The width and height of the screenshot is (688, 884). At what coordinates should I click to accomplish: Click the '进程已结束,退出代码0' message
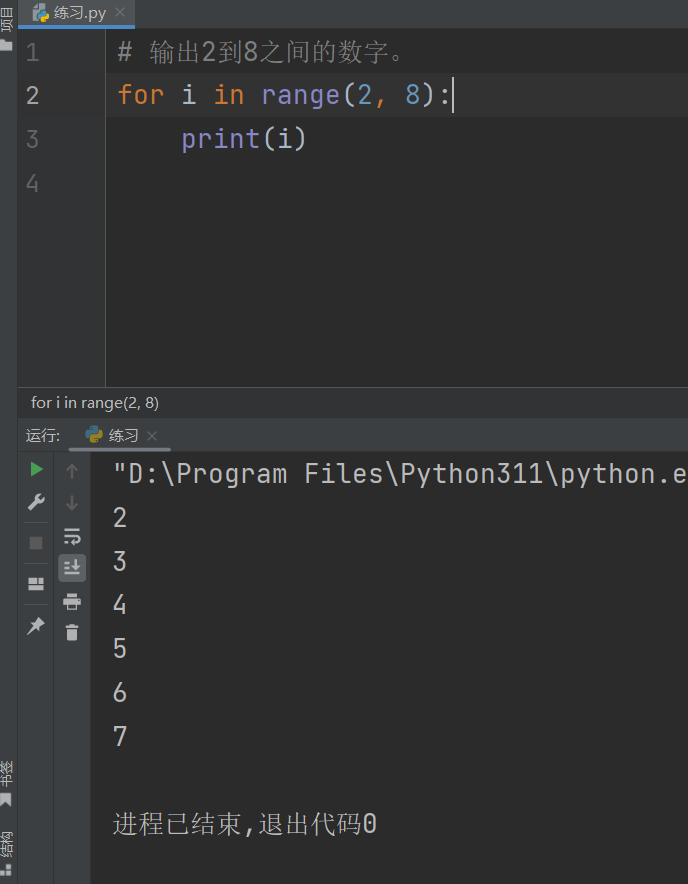pos(245,824)
